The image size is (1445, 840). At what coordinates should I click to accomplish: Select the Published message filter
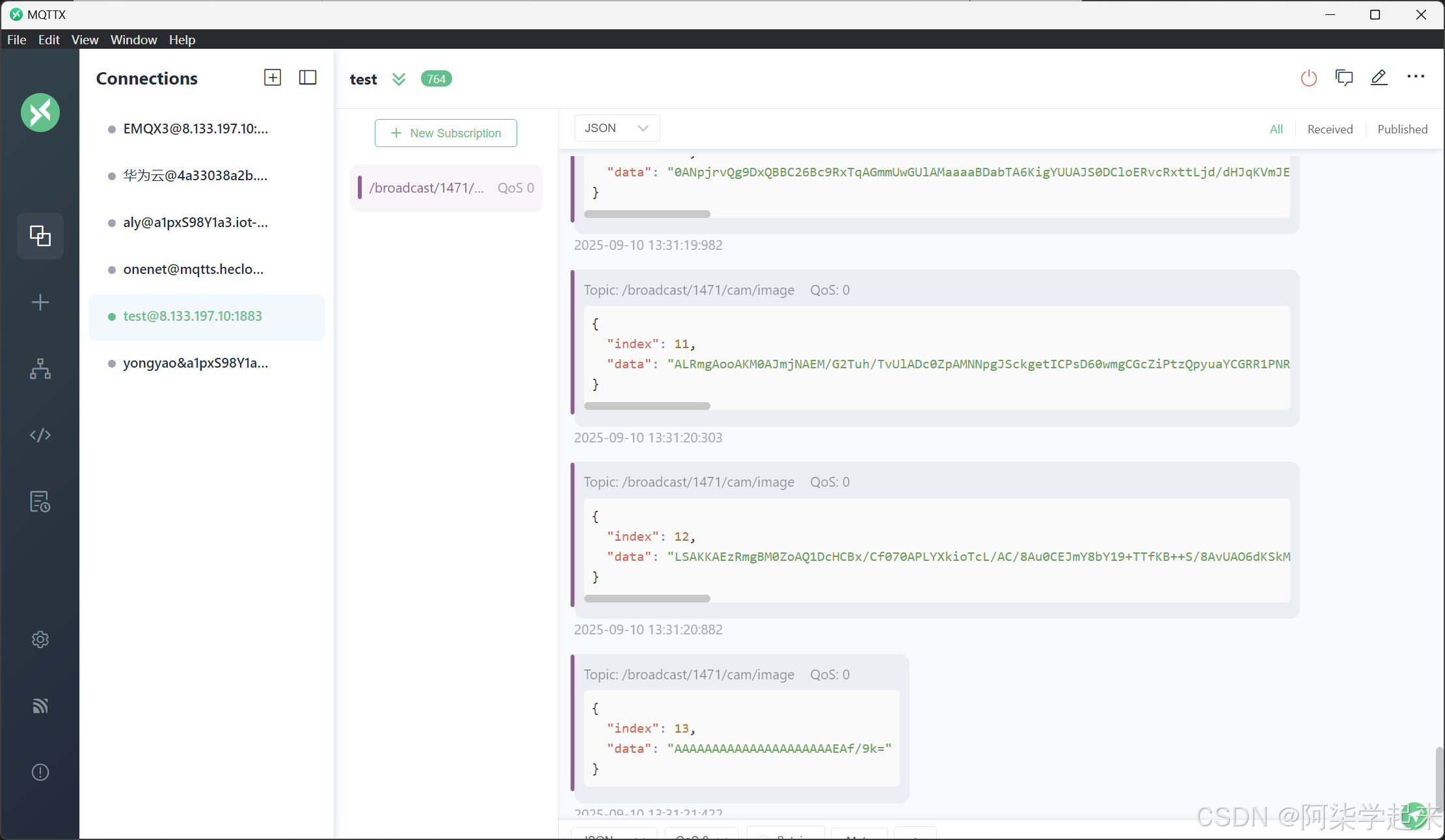[1402, 129]
